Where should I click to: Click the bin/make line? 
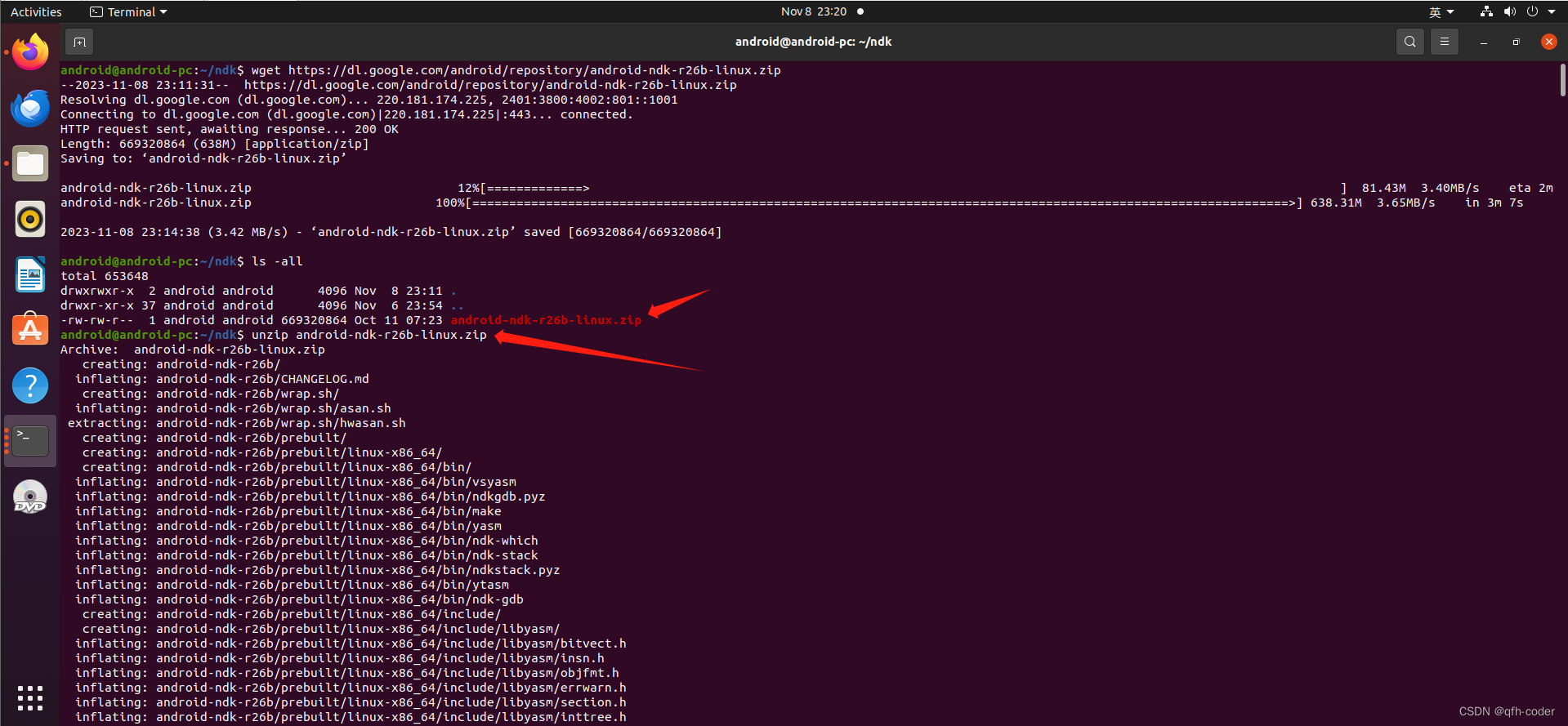point(288,511)
